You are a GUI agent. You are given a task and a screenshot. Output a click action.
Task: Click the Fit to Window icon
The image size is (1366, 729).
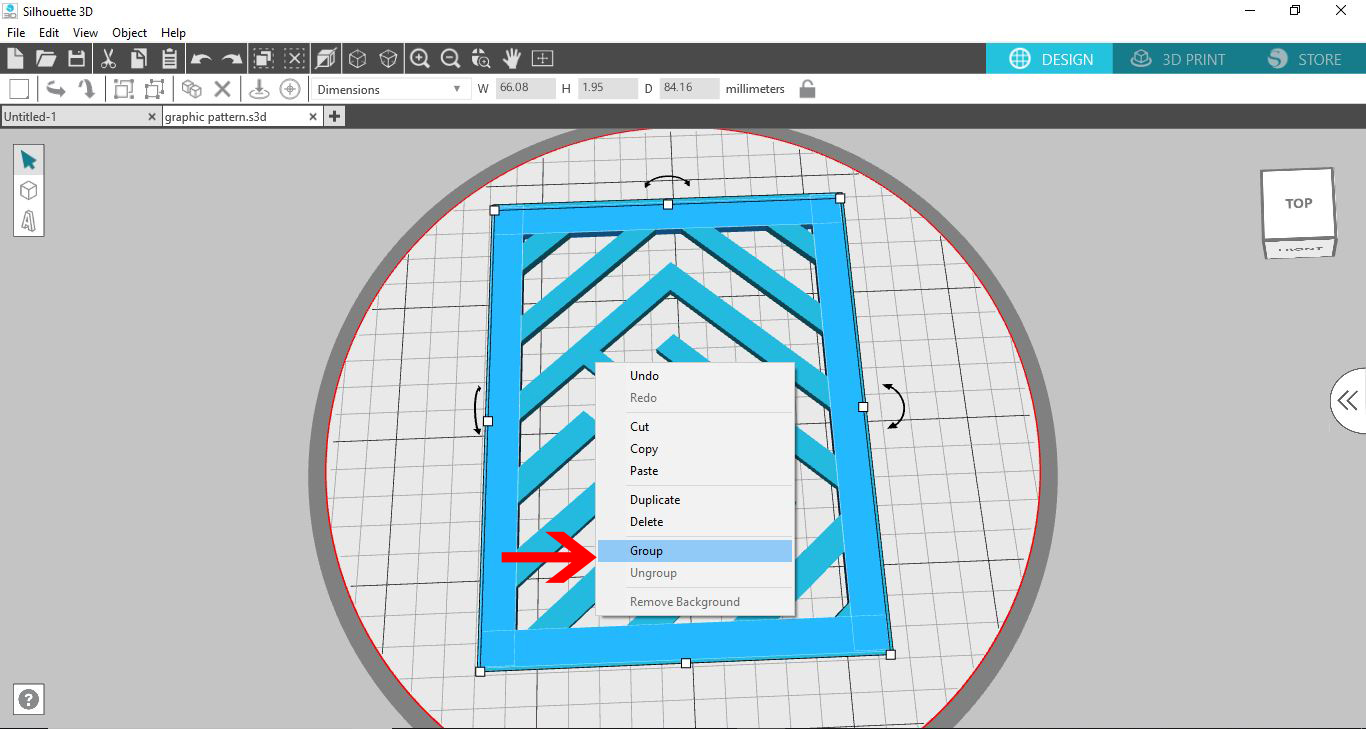click(542, 58)
